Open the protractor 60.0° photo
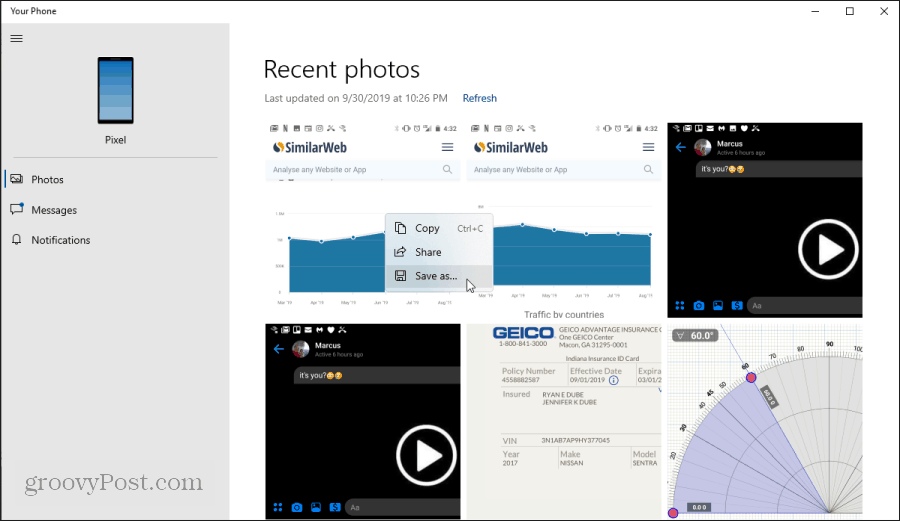The width and height of the screenshot is (900, 521). [x=765, y=421]
